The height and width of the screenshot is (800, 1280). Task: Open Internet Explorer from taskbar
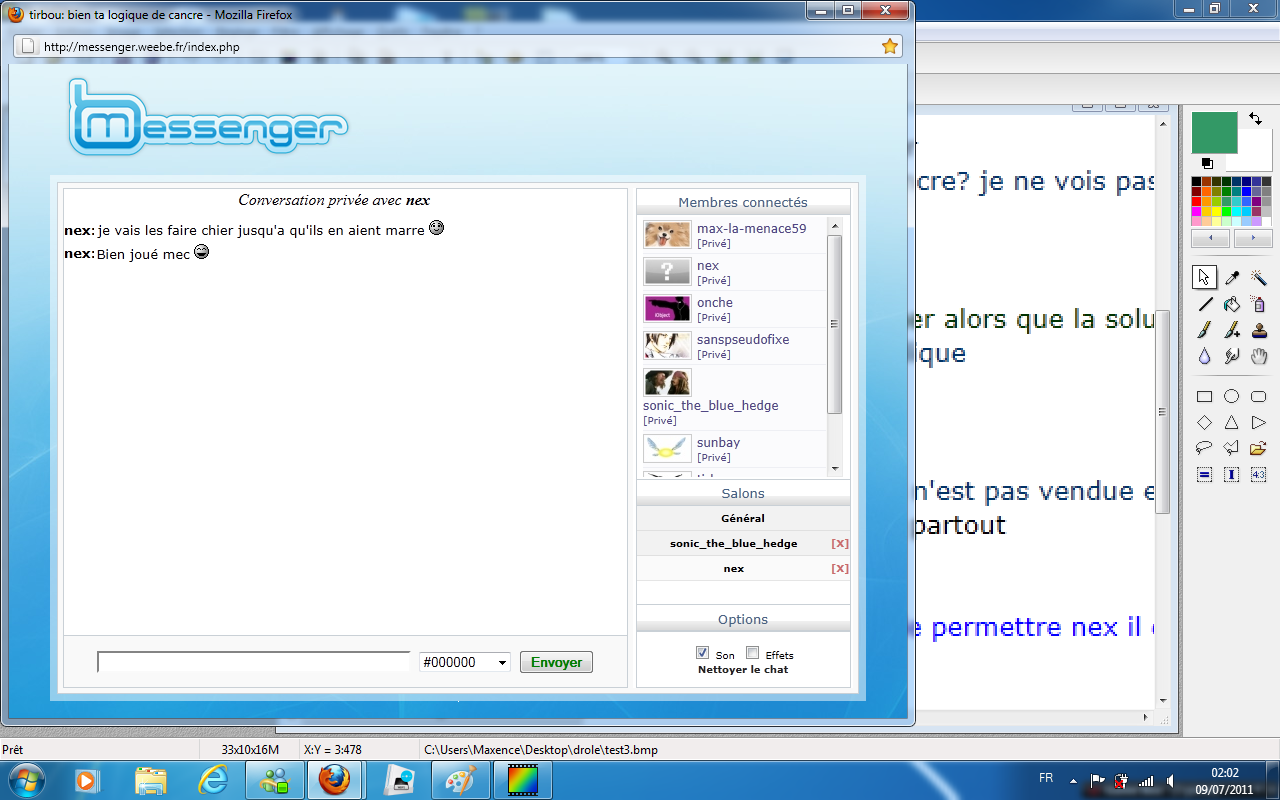213,780
